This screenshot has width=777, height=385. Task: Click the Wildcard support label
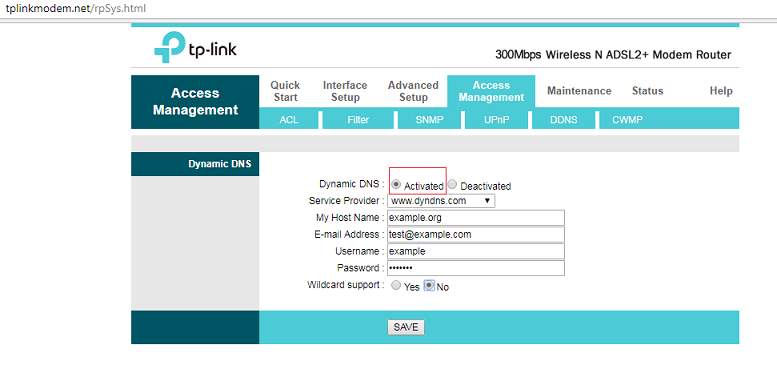[x=345, y=285]
